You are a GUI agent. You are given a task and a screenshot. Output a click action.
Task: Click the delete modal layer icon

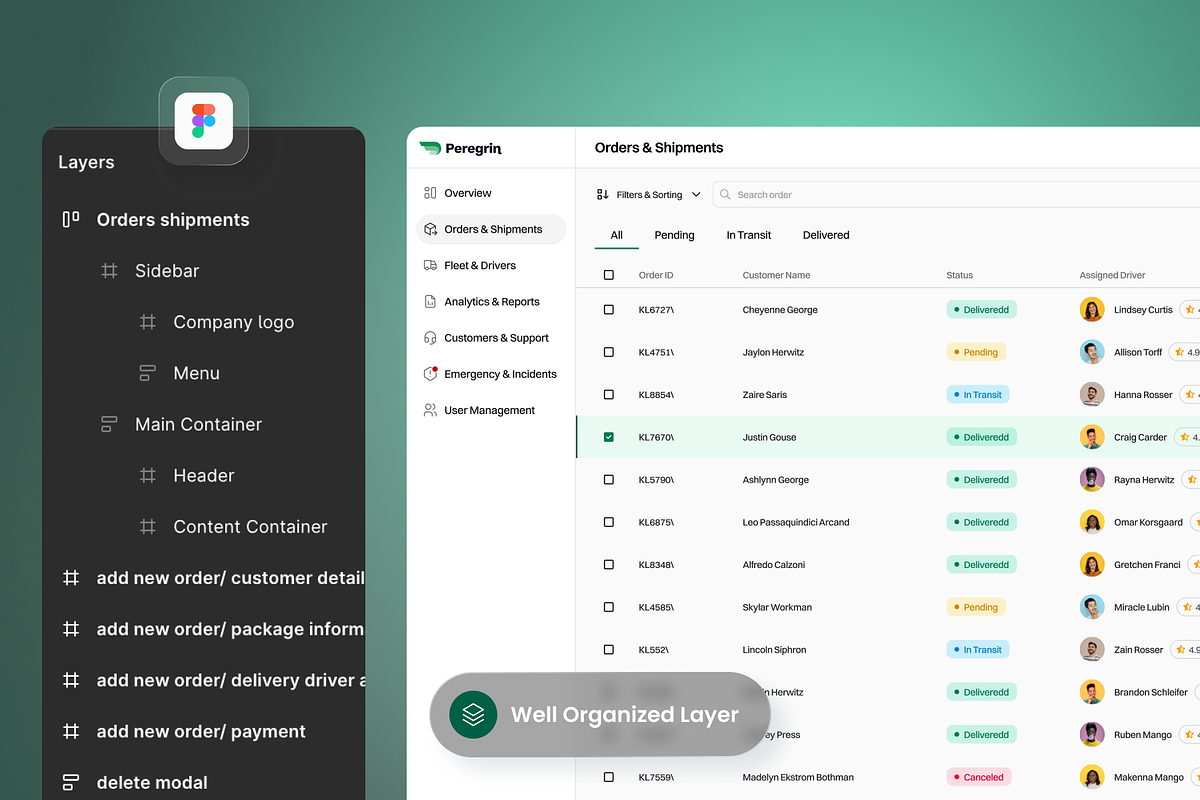(71, 782)
